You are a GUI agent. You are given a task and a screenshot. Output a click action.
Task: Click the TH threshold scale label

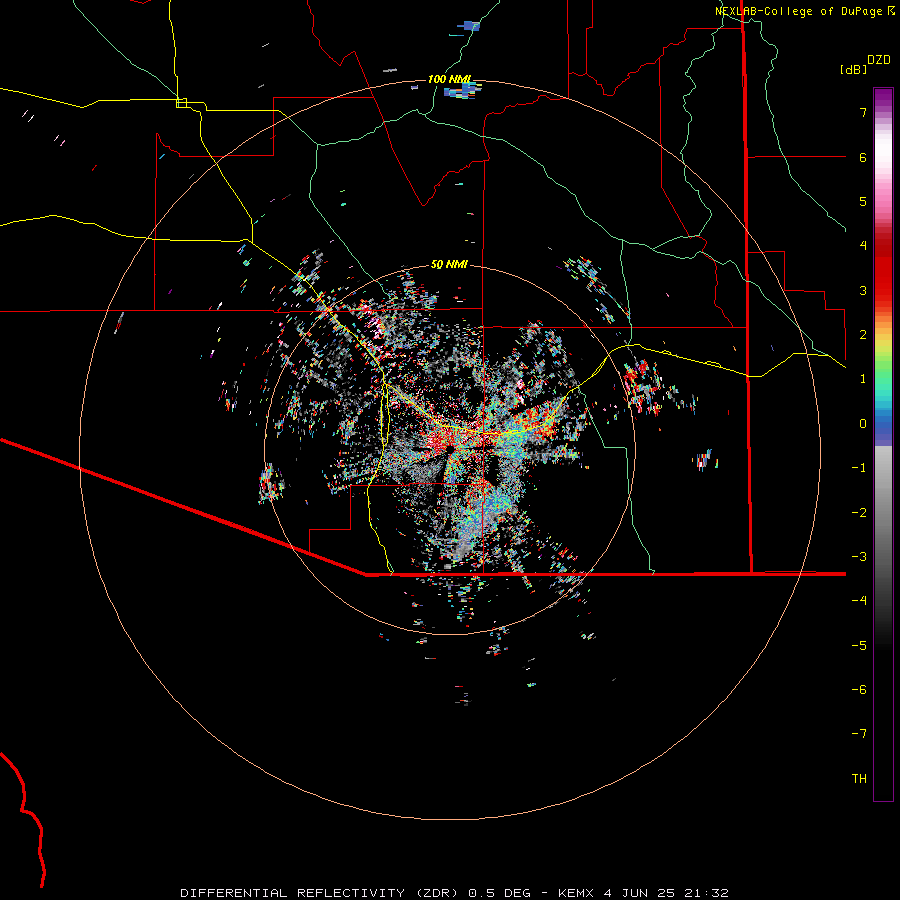click(859, 779)
